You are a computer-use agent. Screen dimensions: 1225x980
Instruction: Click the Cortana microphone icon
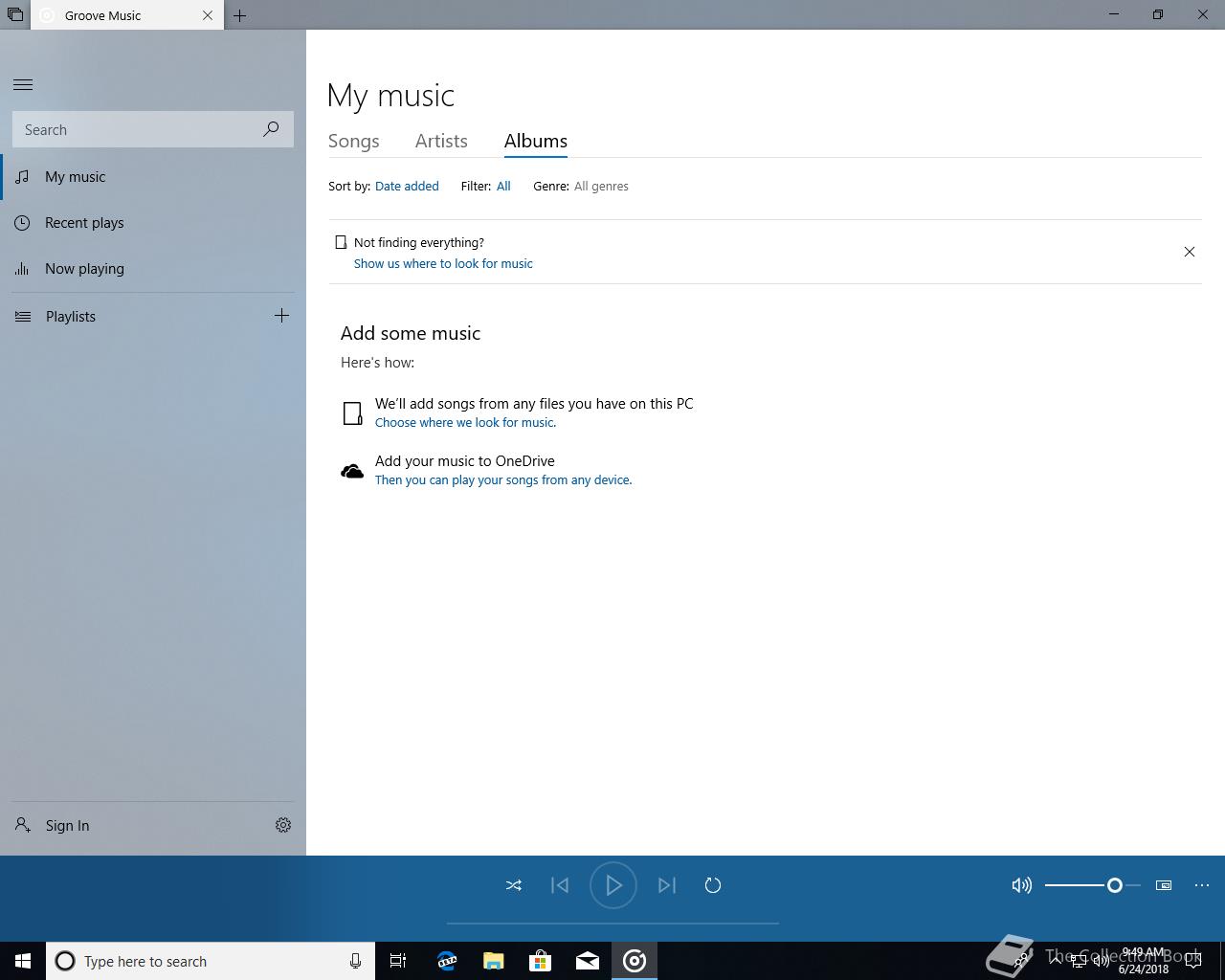[x=355, y=961]
